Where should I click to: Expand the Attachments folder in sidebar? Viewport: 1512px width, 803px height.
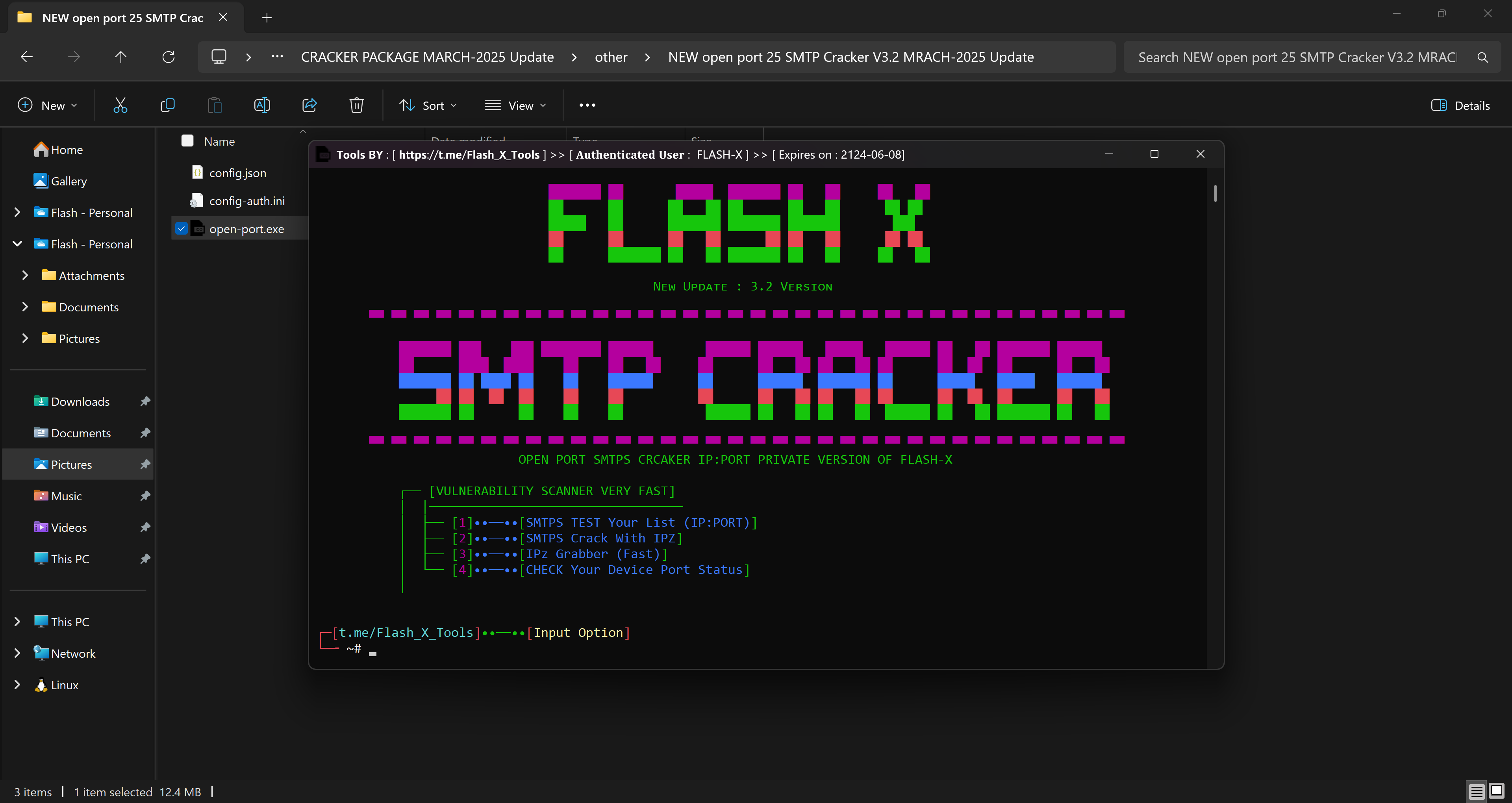point(25,275)
